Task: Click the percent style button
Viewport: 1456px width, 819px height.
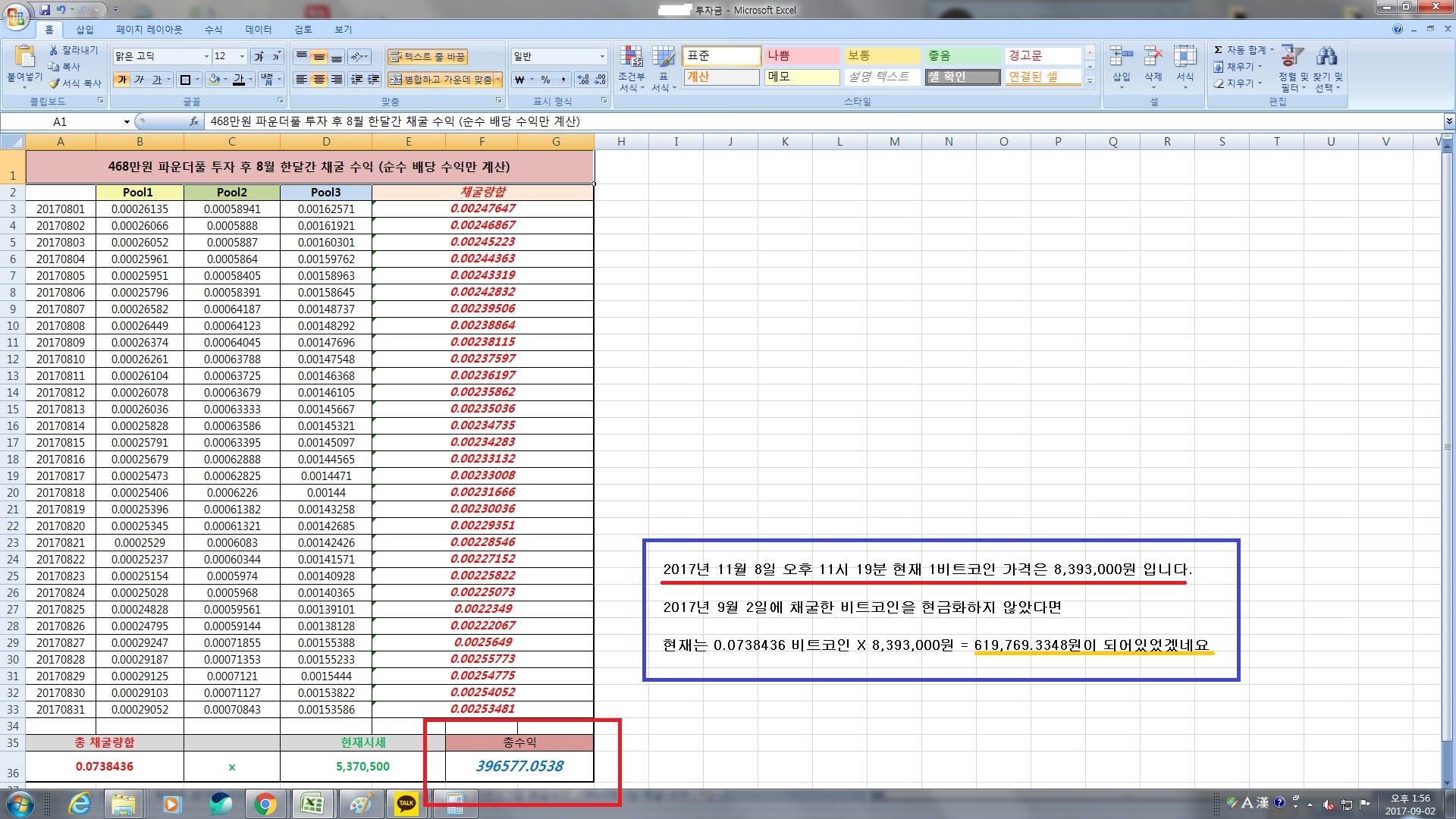Action: pyautogui.click(x=545, y=80)
